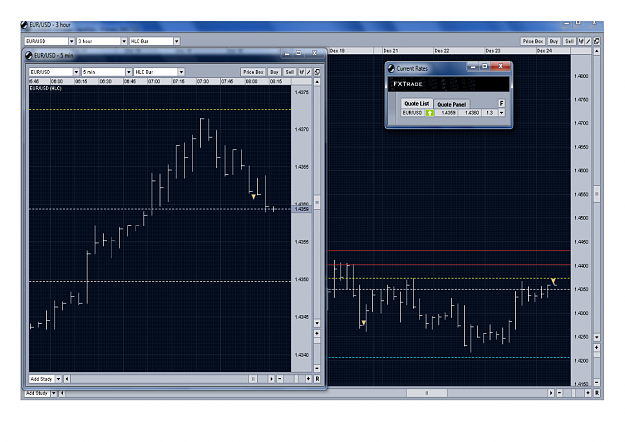Click time zoom slider in 5 min window
The image size is (625, 442).
(x=296, y=379)
